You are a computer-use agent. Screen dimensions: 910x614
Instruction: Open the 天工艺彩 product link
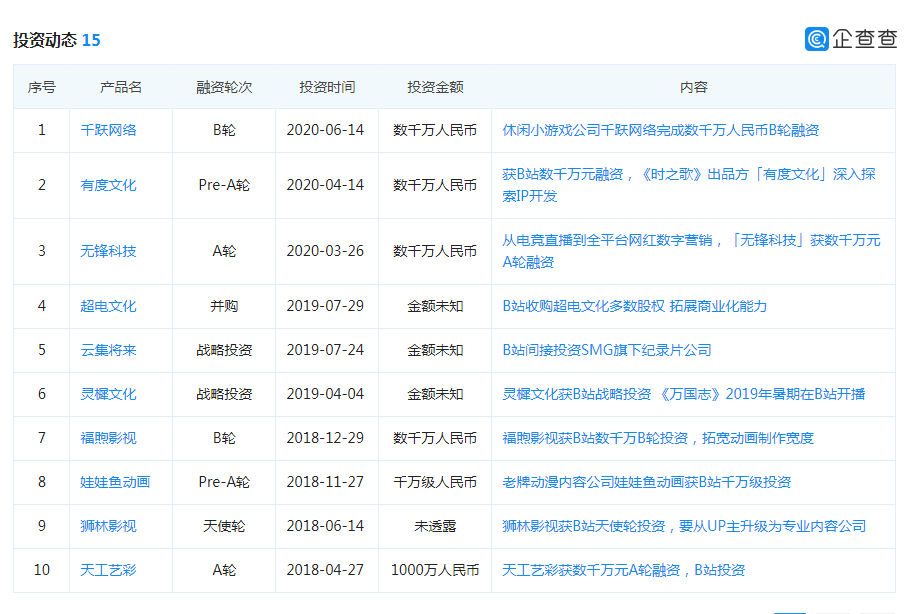click(x=108, y=570)
